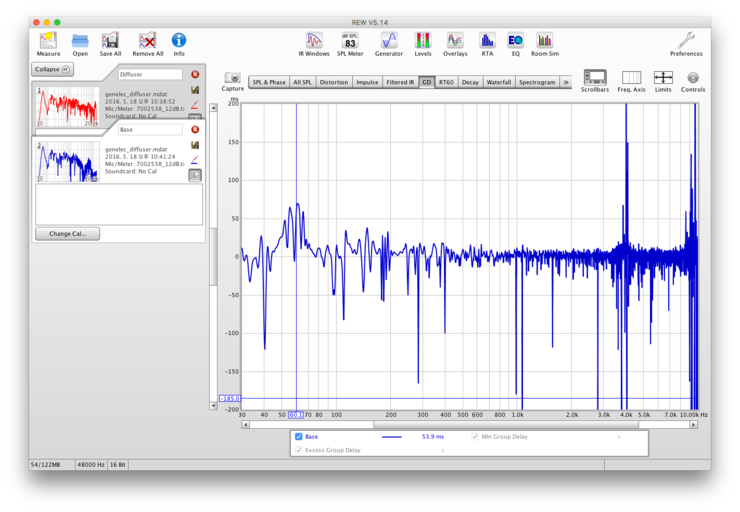Image resolution: width=740 pixels, height=512 pixels.
Task: Toggle the Freq. Axis mode
Action: (631, 79)
